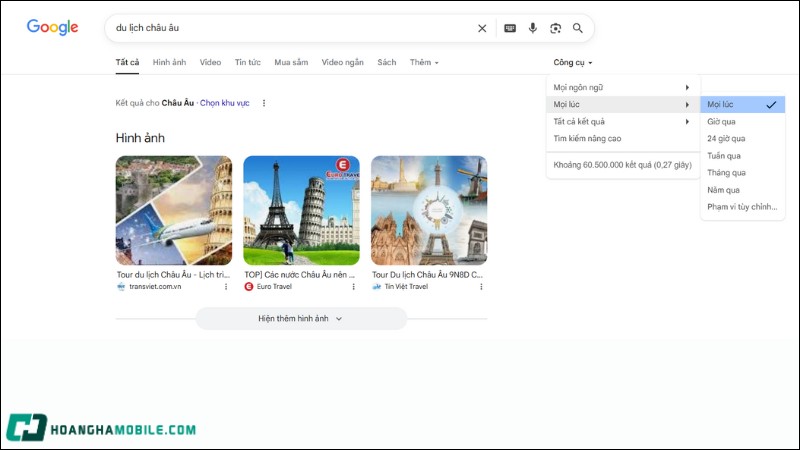Choose the Tuần qua time filter
800x450 pixels.
click(724, 156)
